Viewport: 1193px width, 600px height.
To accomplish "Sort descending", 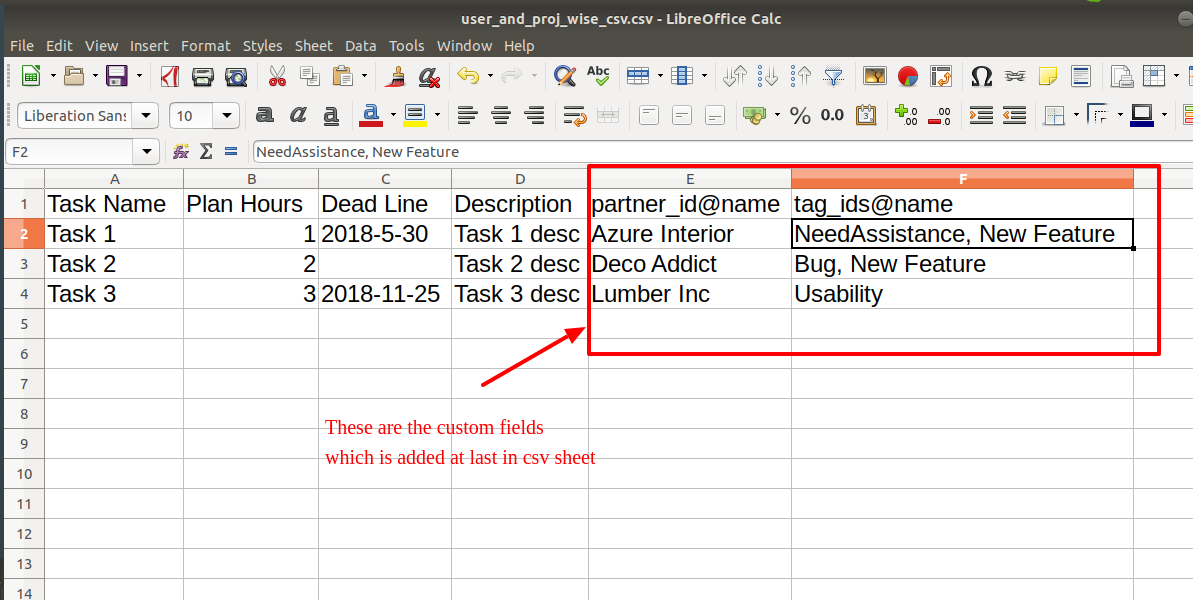I will pos(800,75).
